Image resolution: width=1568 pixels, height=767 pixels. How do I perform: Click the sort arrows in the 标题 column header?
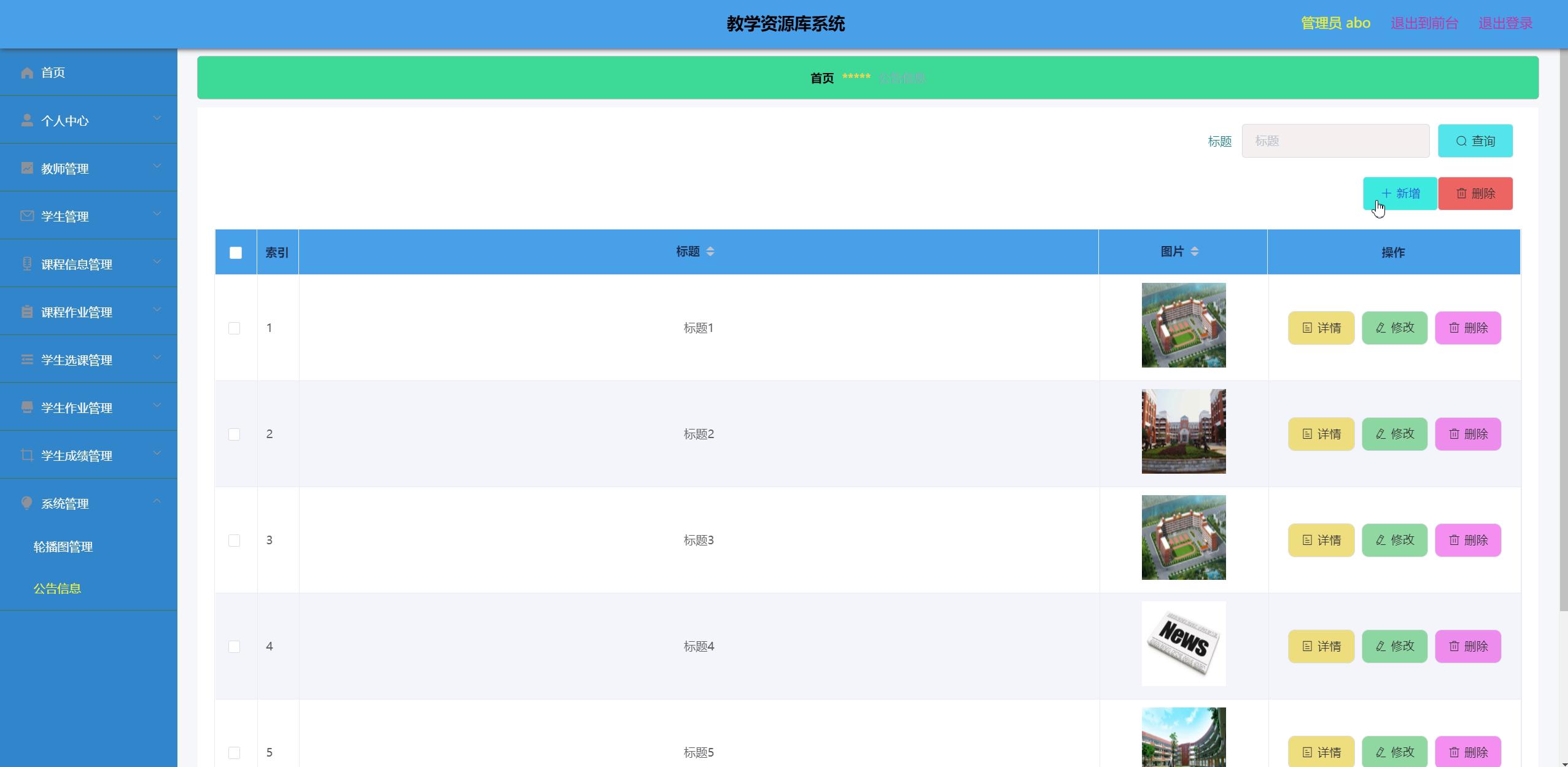[710, 252]
